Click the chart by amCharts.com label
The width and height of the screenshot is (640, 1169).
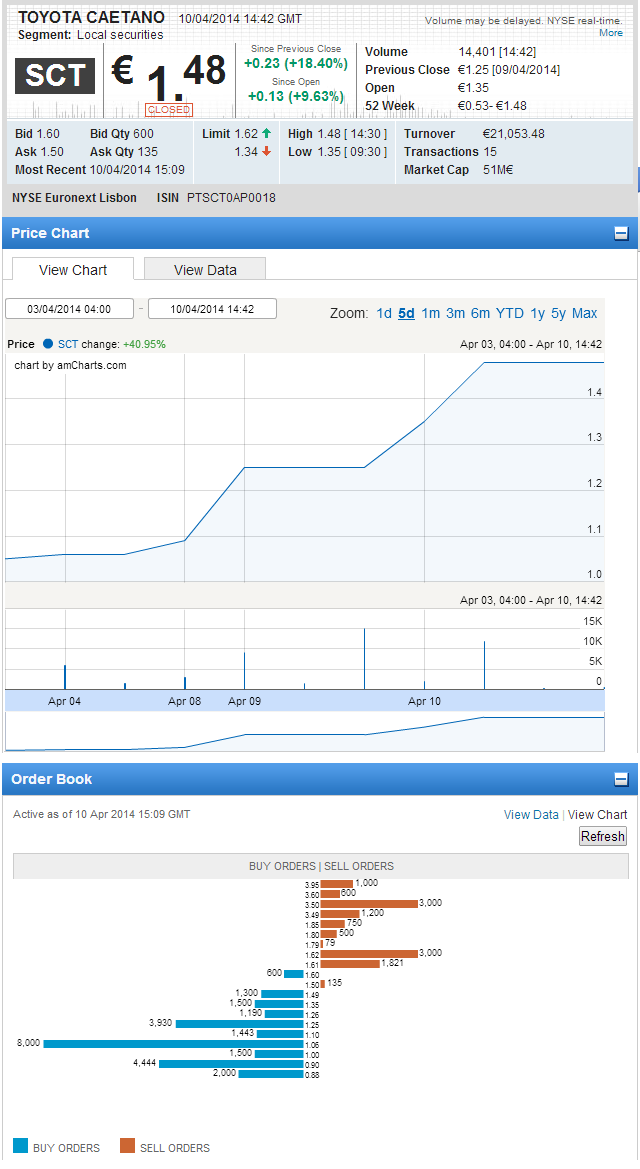[x=71, y=365]
